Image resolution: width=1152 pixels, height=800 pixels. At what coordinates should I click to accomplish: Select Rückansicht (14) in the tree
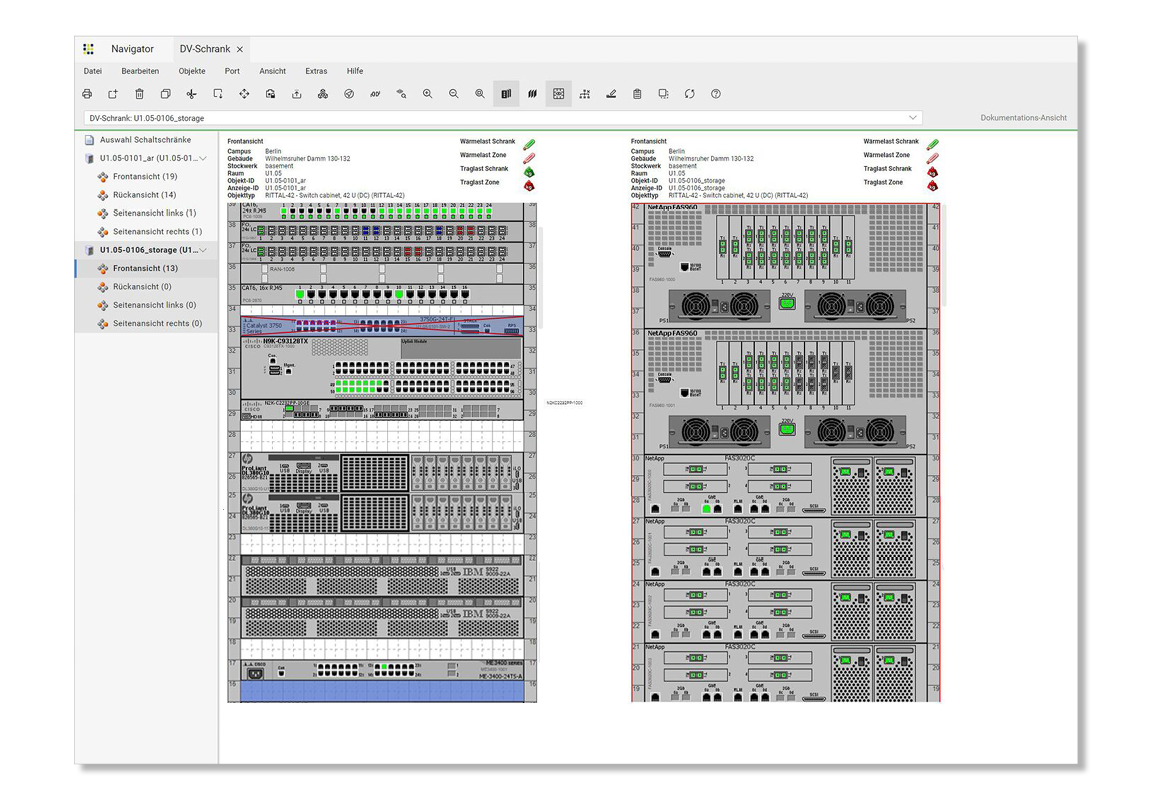tap(144, 195)
